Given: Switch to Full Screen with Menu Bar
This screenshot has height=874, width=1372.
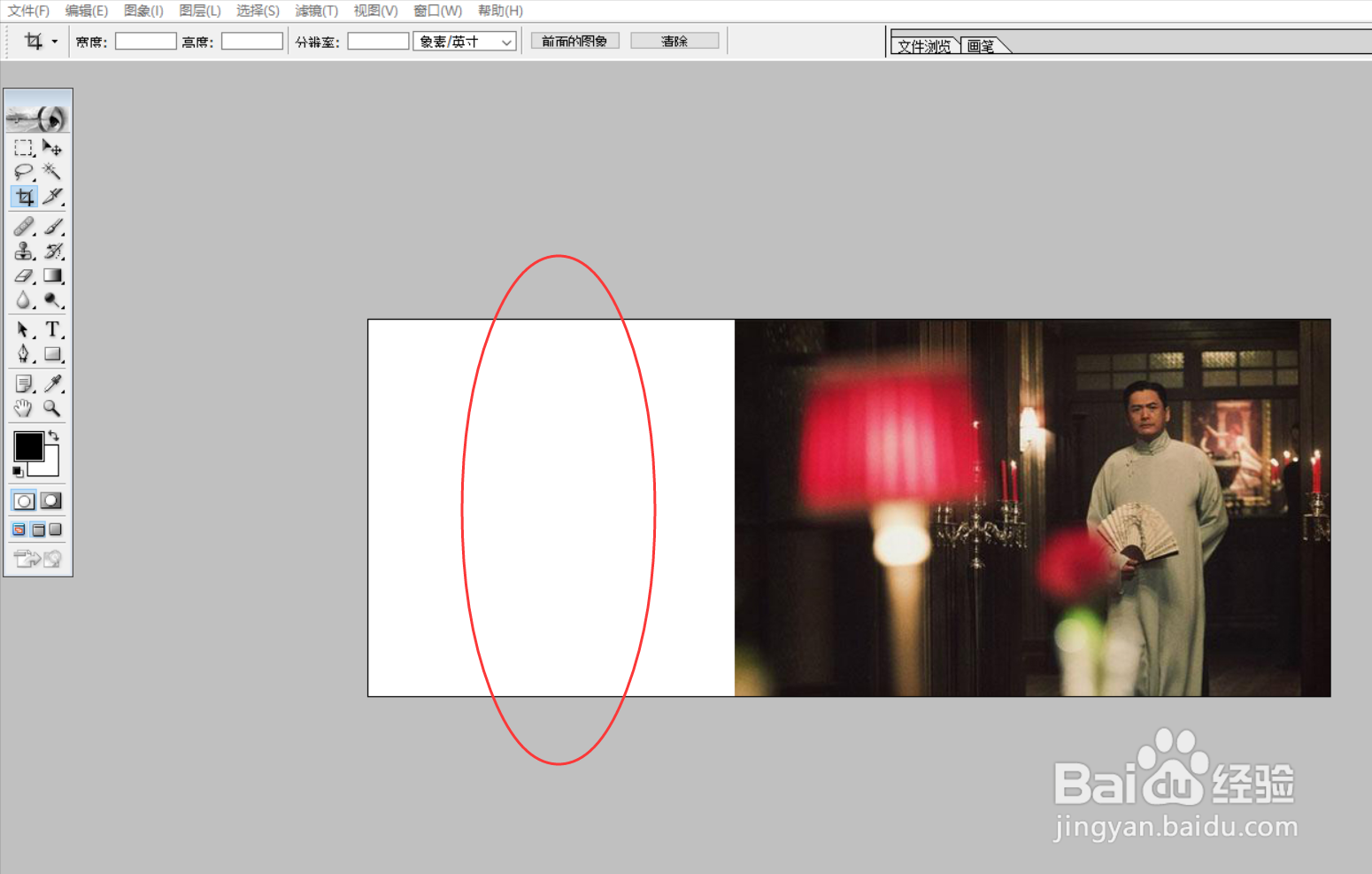Looking at the screenshot, I should tap(38, 530).
